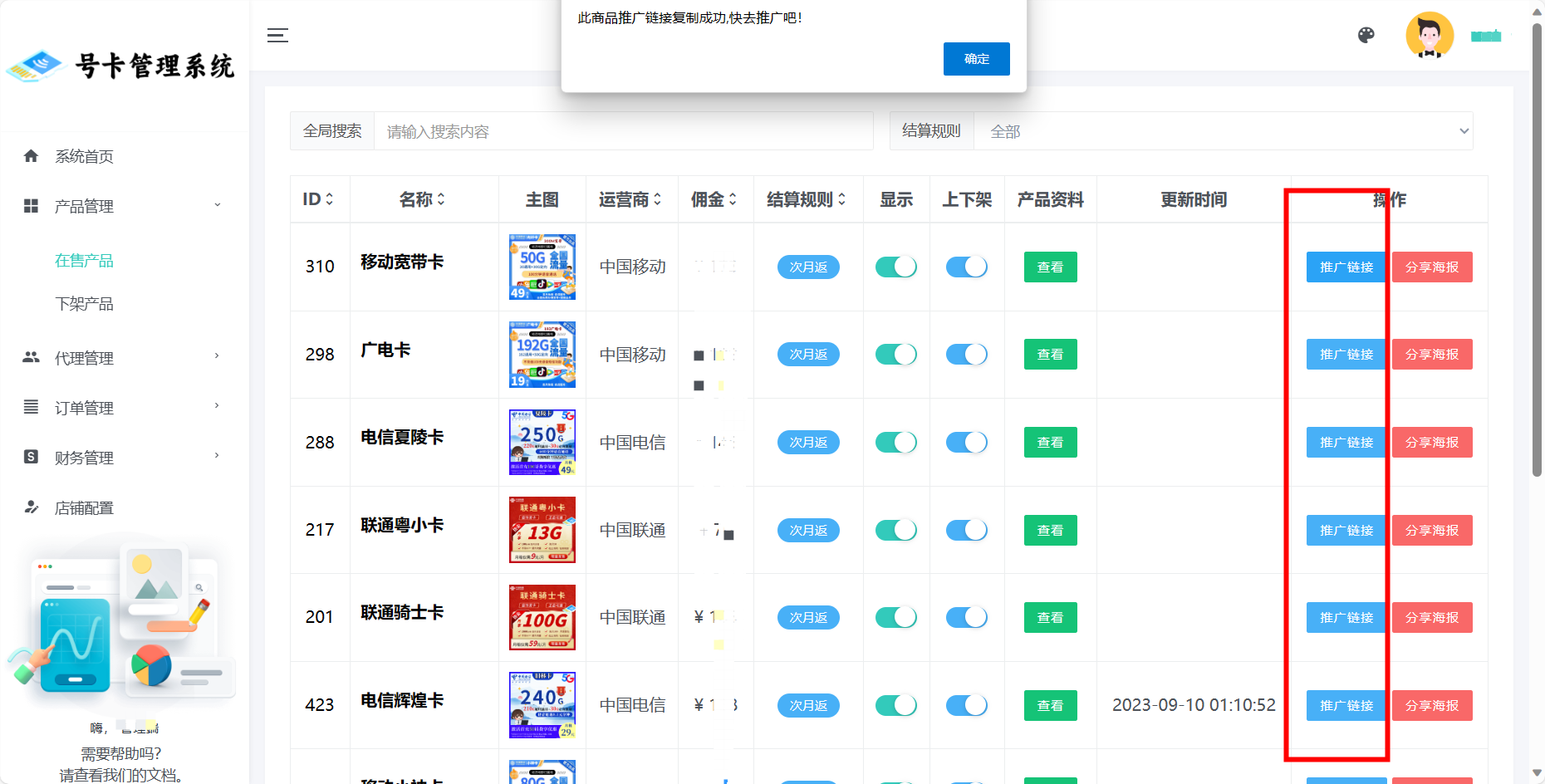Expand the 订单管理 menu chevron

click(x=218, y=406)
